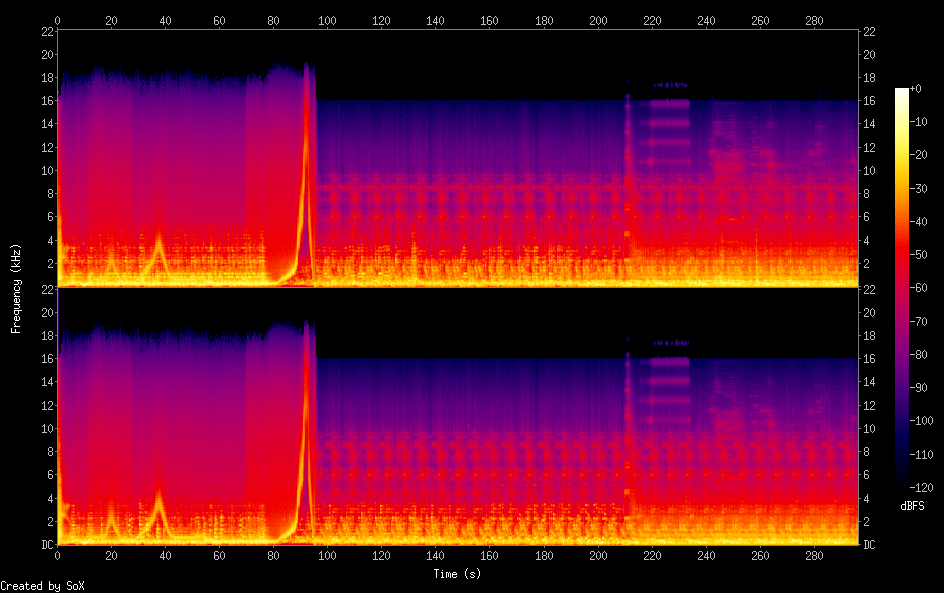The width and height of the screenshot is (944, 593).
Task: Click the bright 16 kHz burst, top channel
Action: tap(670, 103)
